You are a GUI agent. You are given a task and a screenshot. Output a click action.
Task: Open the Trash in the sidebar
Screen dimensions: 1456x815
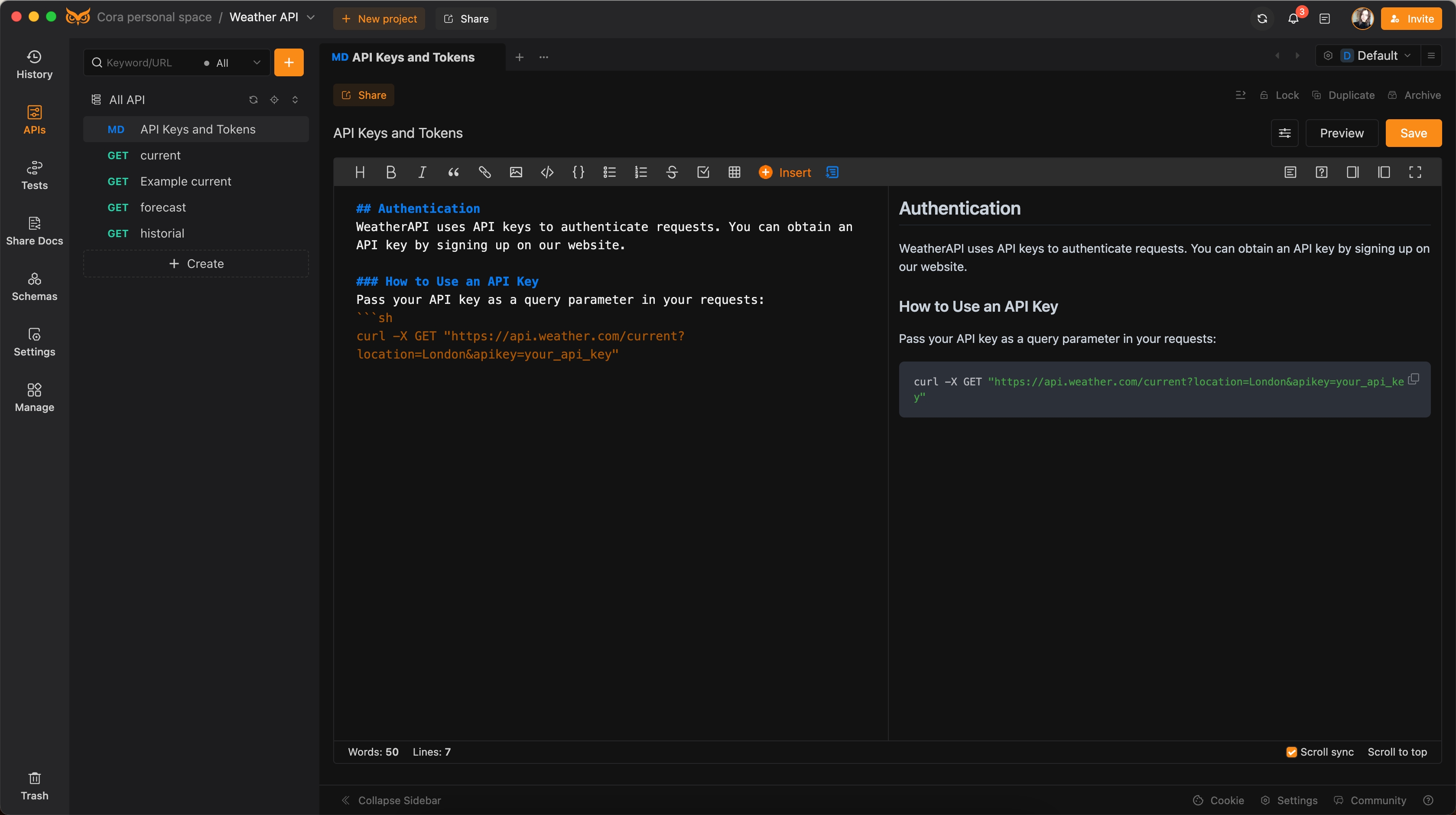35,786
